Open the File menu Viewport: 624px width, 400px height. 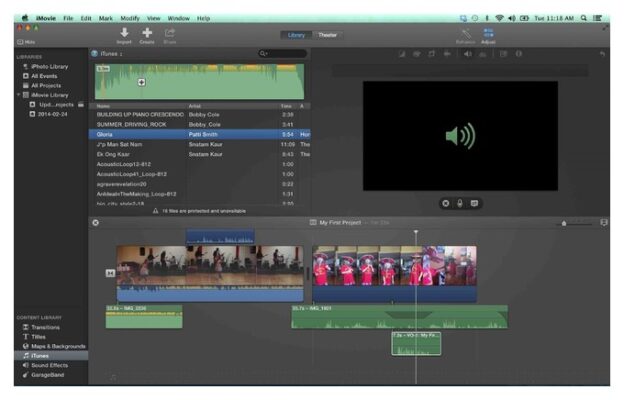[x=68, y=18]
